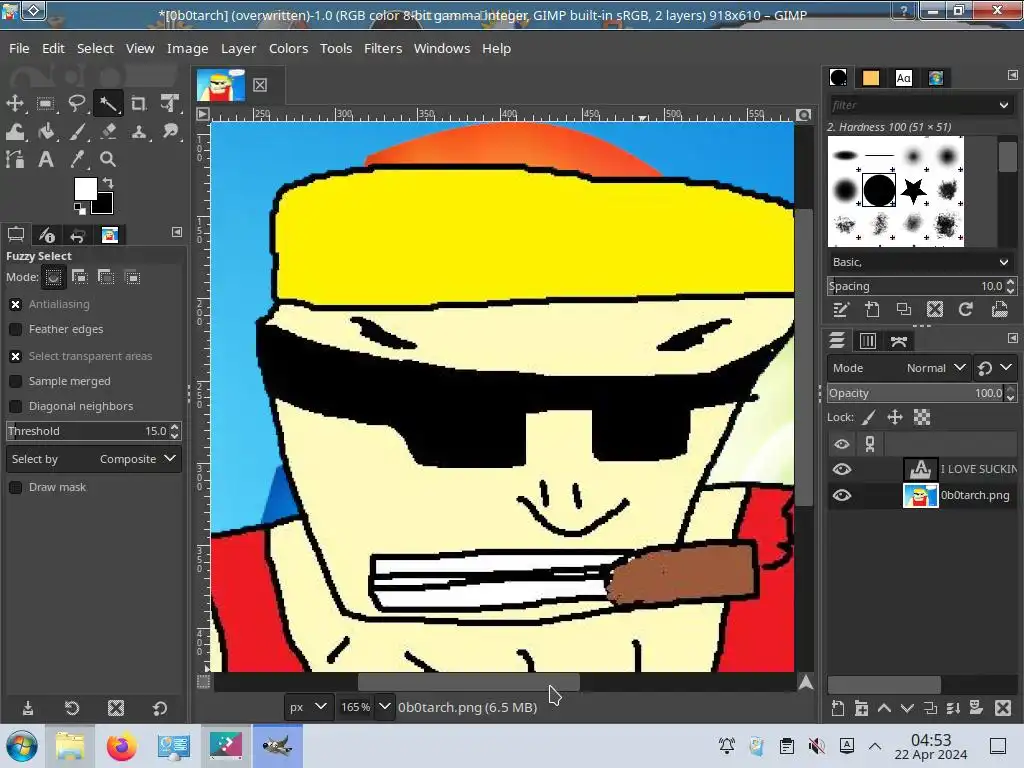Enable the Feather edges checkbox
1024x768 pixels.
click(x=16, y=329)
